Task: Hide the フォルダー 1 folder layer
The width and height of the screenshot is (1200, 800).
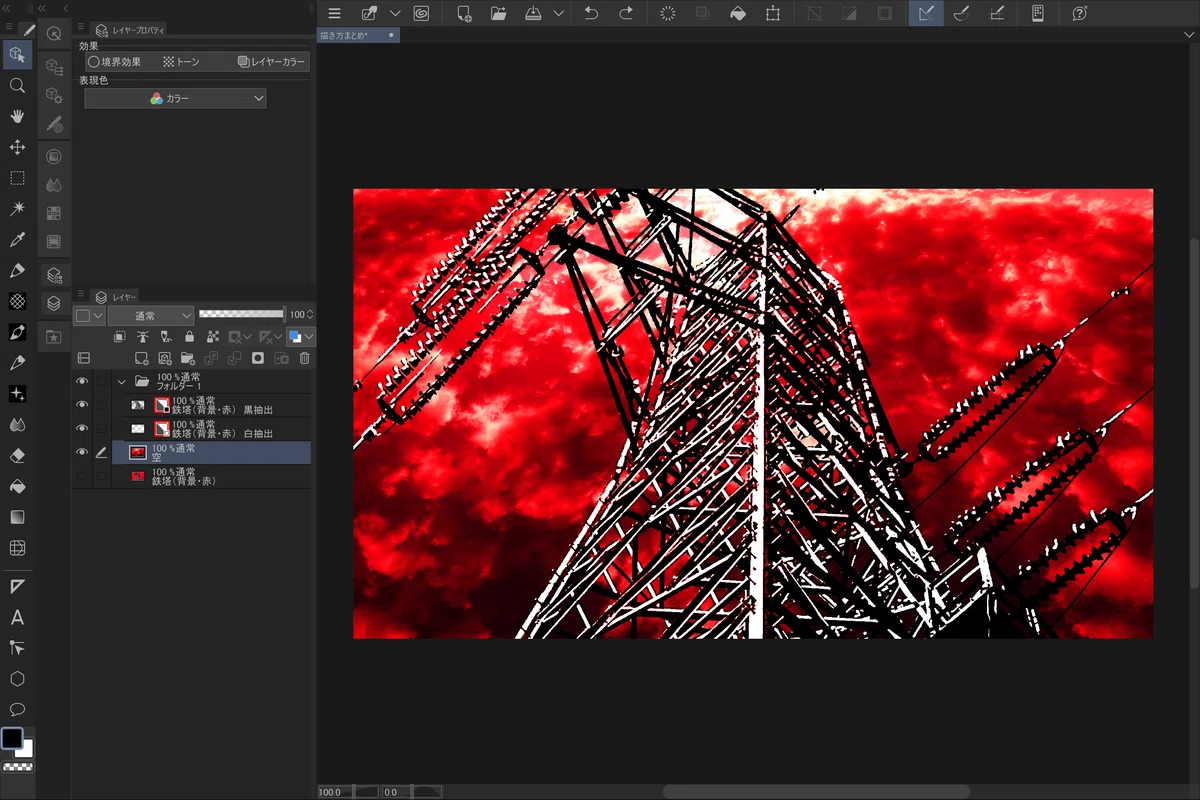Action: (x=82, y=381)
